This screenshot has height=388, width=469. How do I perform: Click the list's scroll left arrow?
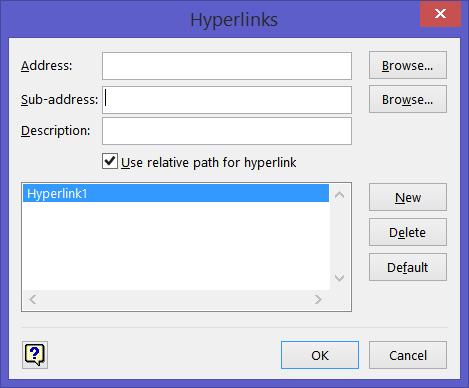click(33, 299)
